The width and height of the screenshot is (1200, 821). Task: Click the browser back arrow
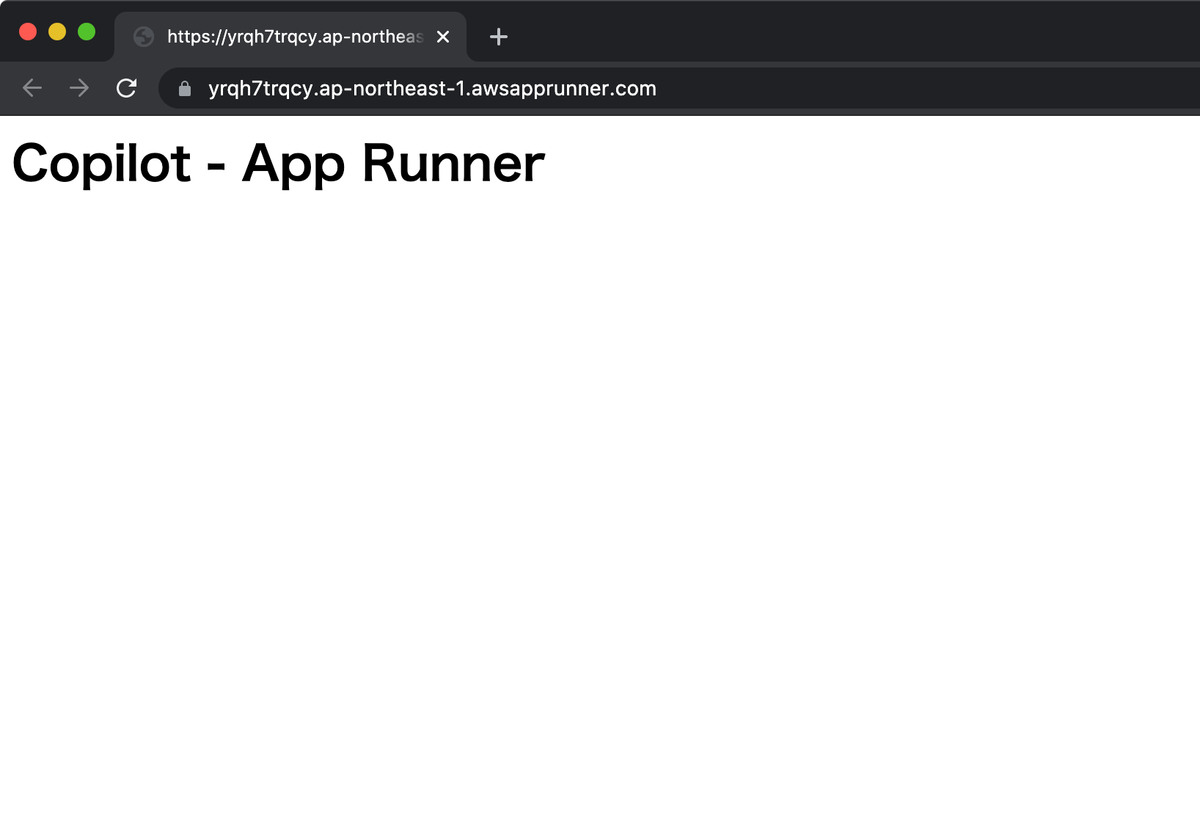click(x=32, y=89)
